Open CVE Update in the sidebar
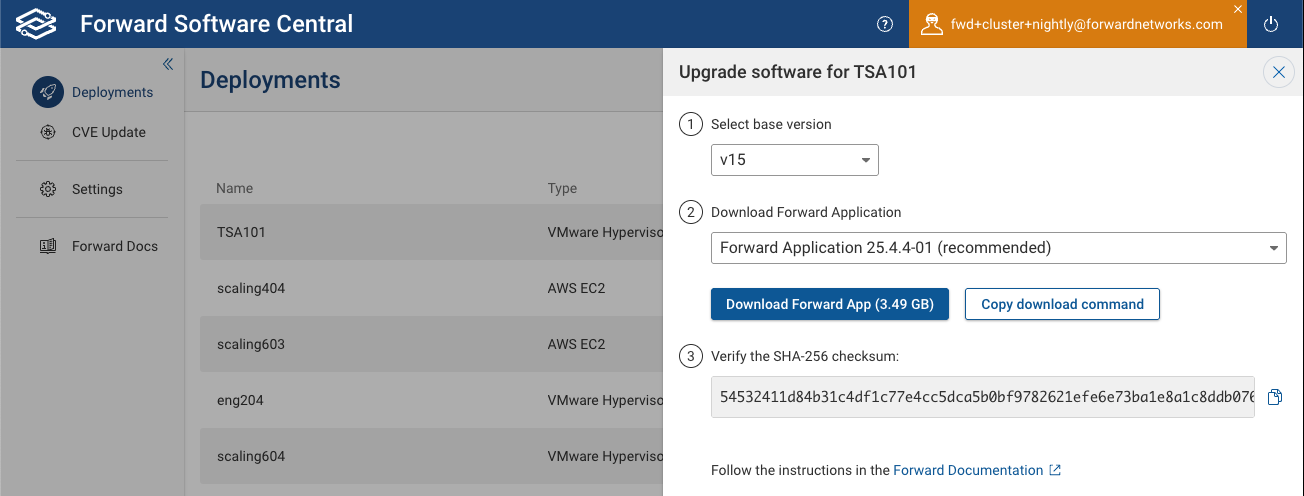Viewport: 1304px width, 496px height. (109, 132)
